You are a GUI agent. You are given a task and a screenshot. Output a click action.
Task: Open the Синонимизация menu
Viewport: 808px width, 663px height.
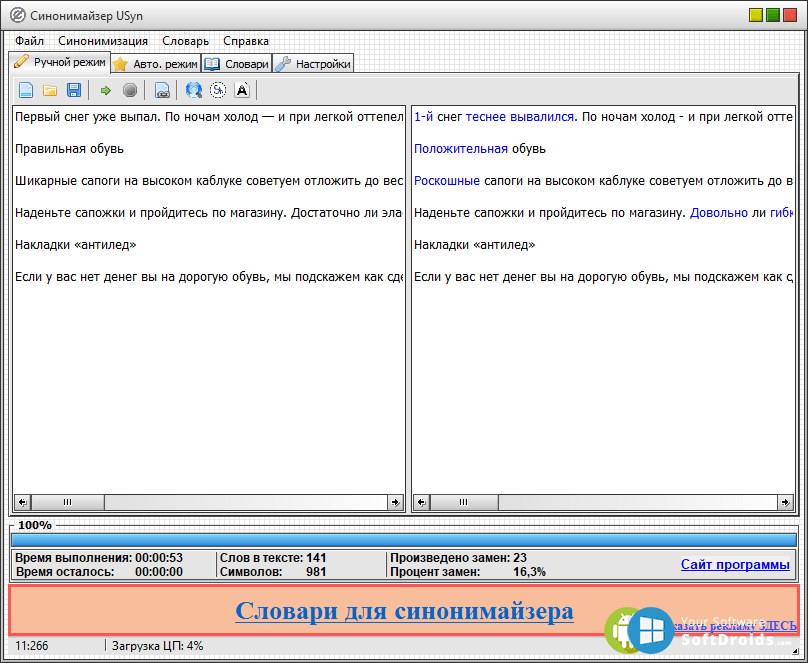point(103,41)
